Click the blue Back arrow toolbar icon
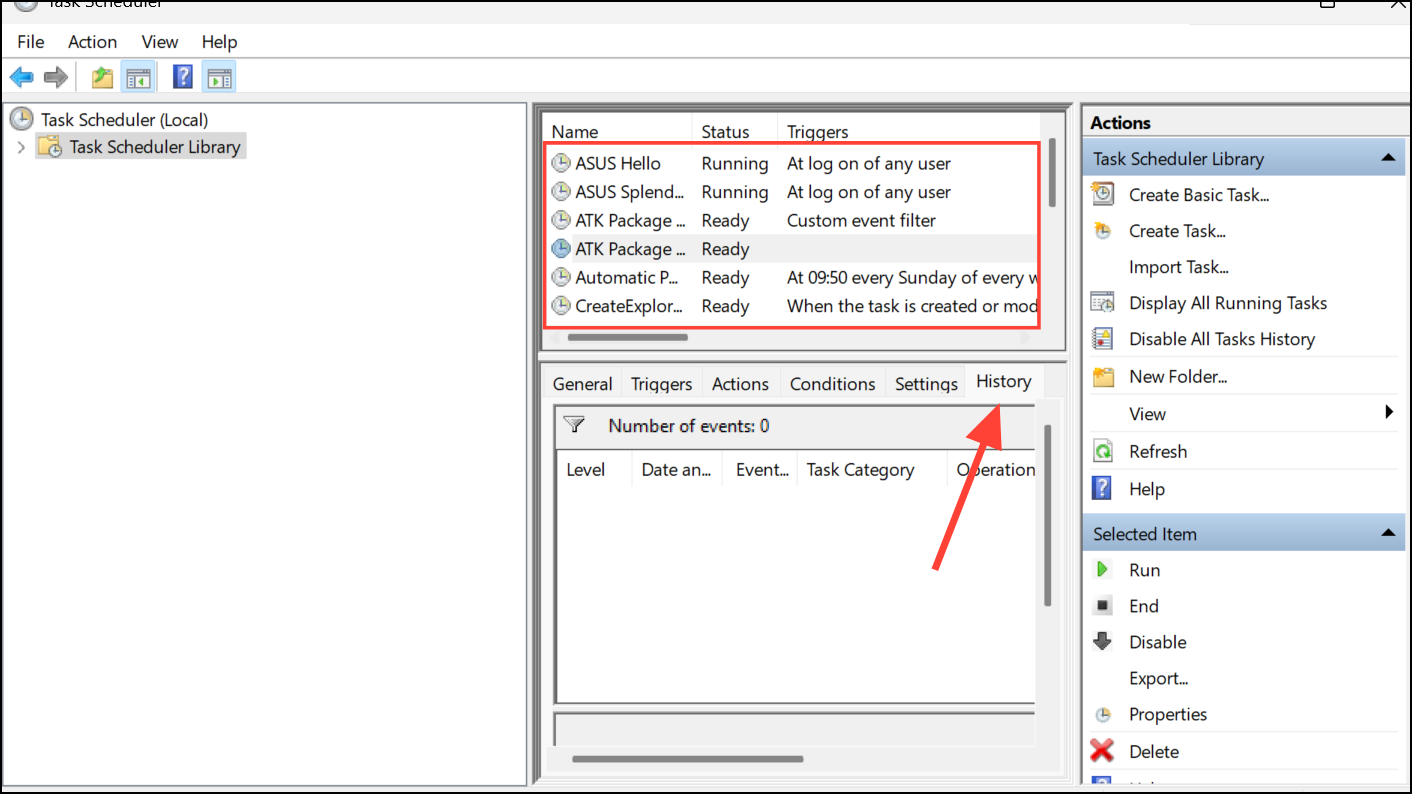1412x794 pixels. (x=22, y=77)
